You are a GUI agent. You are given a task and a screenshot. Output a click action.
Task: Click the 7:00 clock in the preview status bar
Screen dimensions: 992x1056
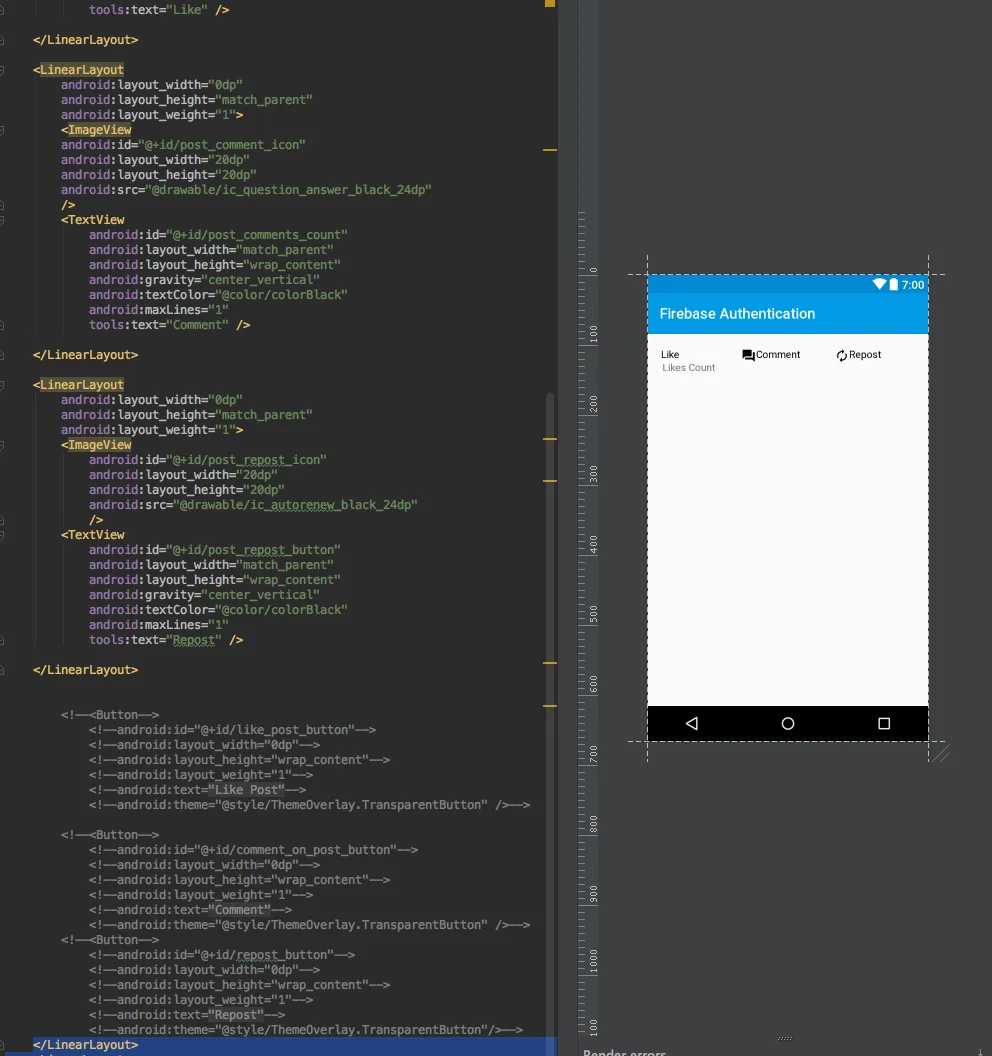[x=913, y=285]
